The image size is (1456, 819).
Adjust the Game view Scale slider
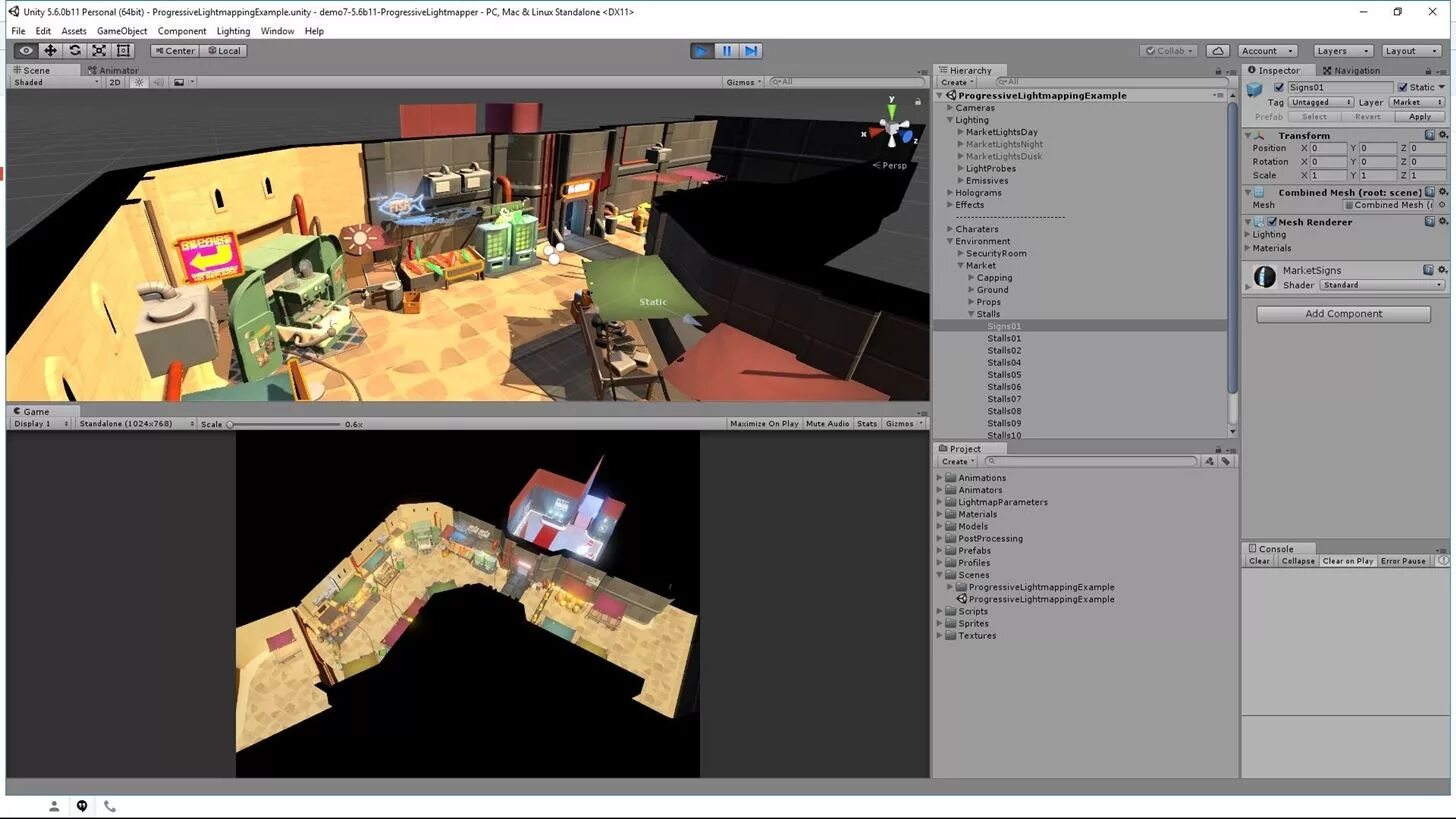(x=284, y=424)
